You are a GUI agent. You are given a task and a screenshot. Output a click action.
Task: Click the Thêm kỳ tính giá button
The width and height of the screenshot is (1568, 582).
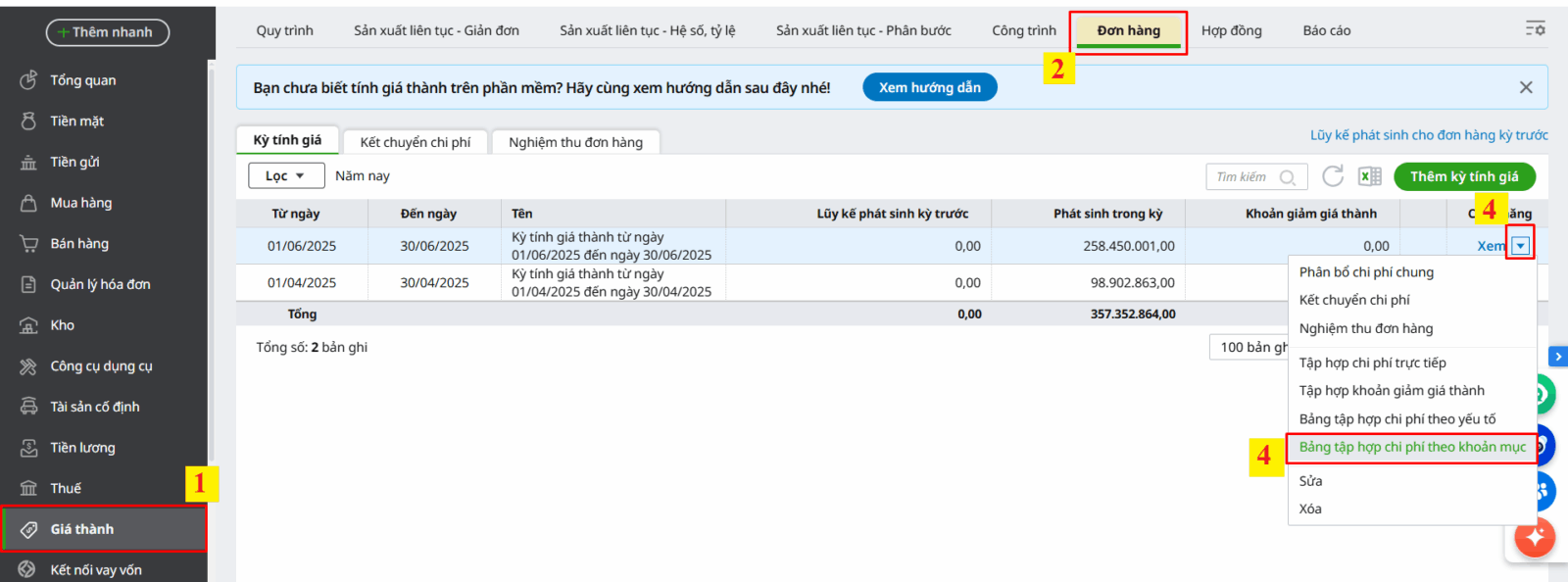click(x=1463, y=176)
